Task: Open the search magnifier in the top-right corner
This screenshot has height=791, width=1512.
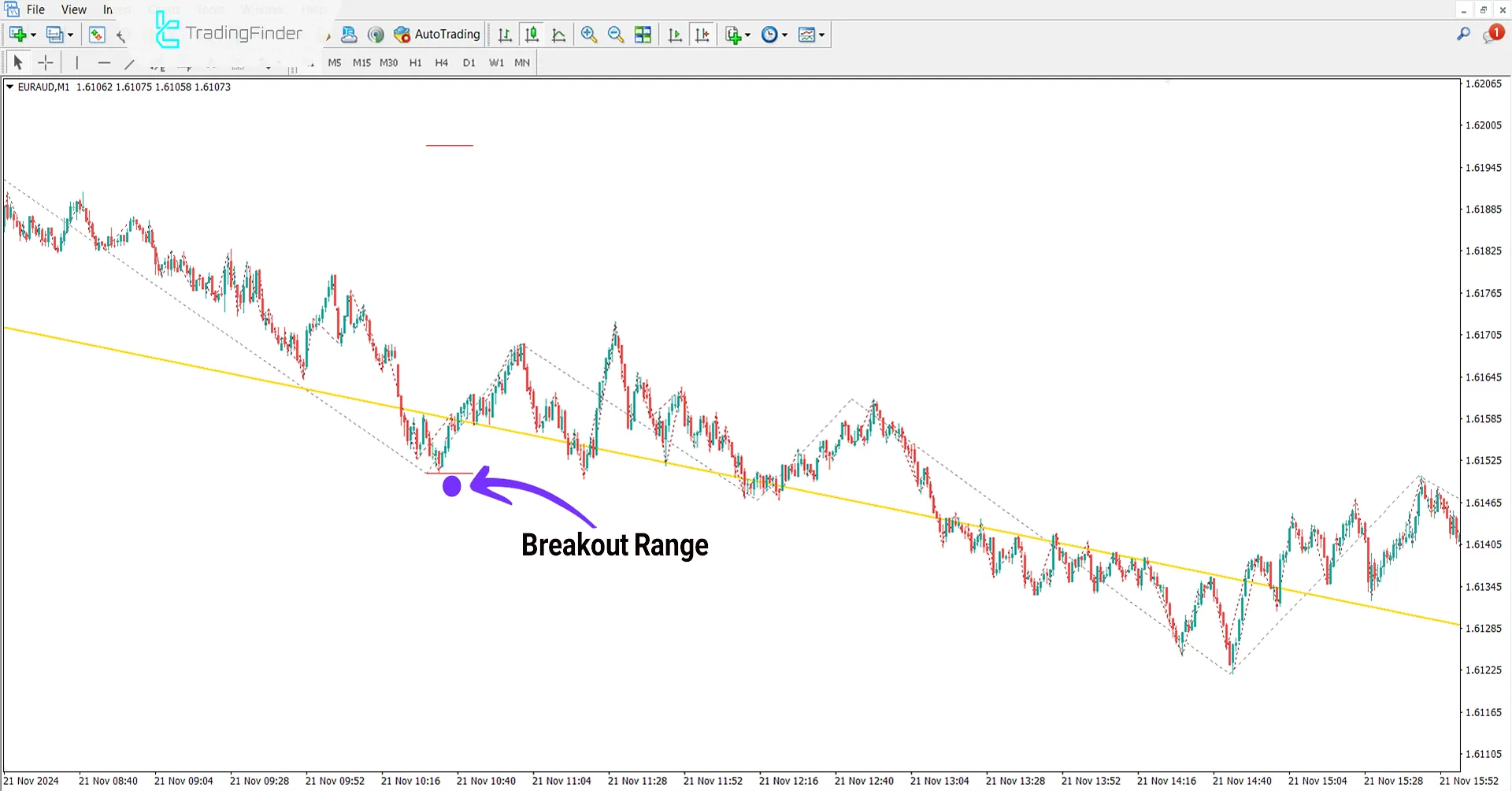Action: tap(1463, 35)
